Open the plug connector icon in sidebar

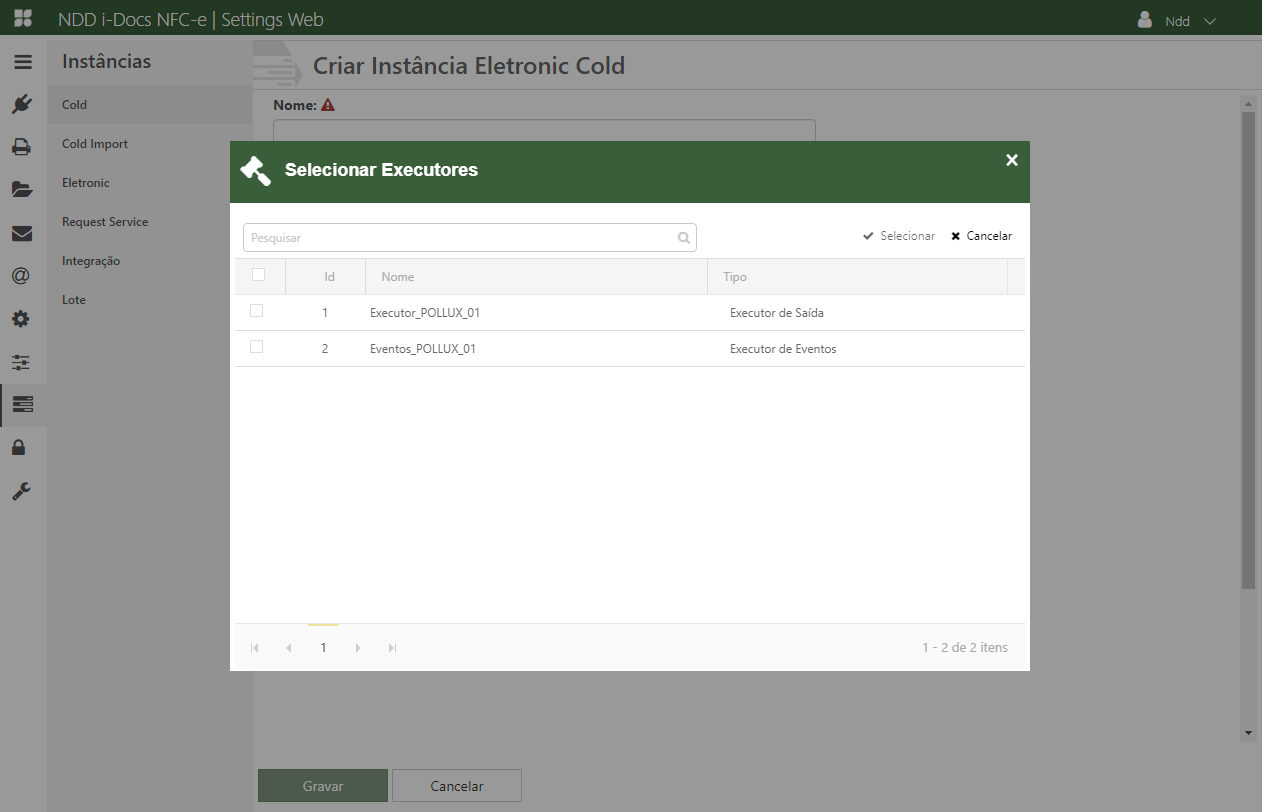tap(22, 104)
